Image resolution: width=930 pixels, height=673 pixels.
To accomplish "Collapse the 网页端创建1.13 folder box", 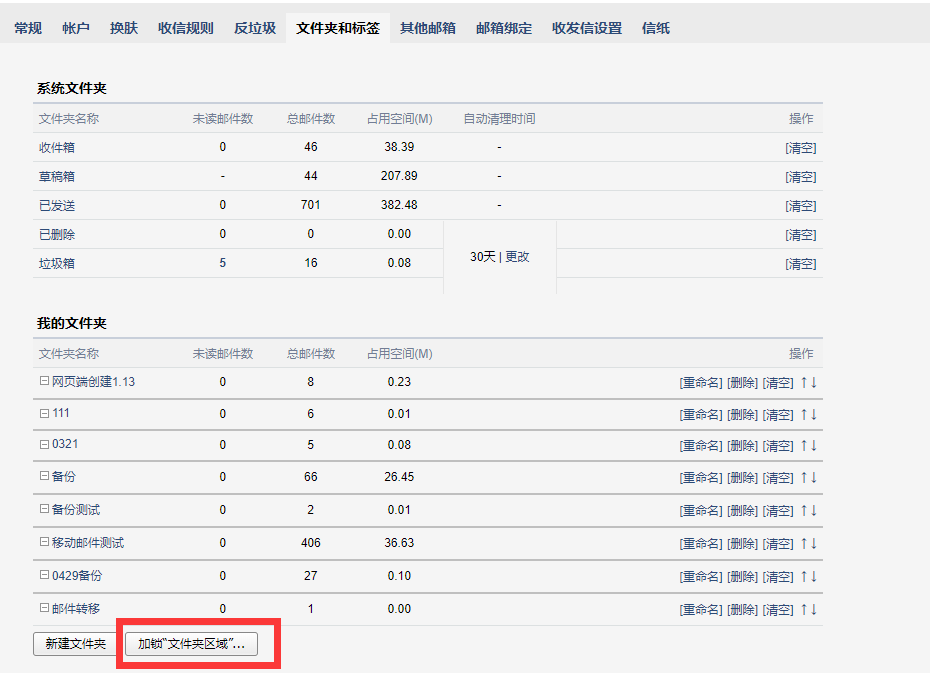I will click(x=44, y=381).
